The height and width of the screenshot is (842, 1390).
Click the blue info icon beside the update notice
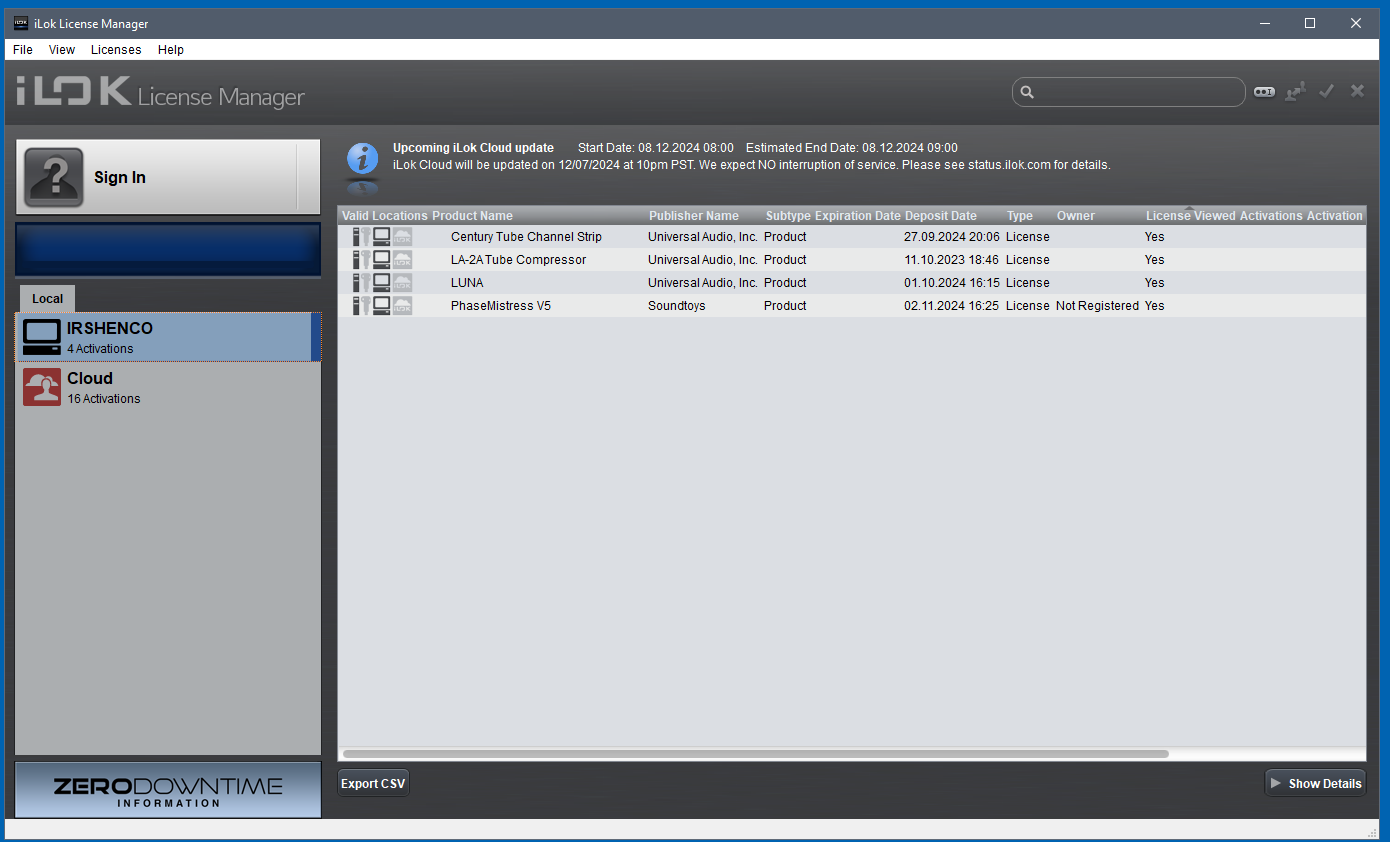[362, 158]
